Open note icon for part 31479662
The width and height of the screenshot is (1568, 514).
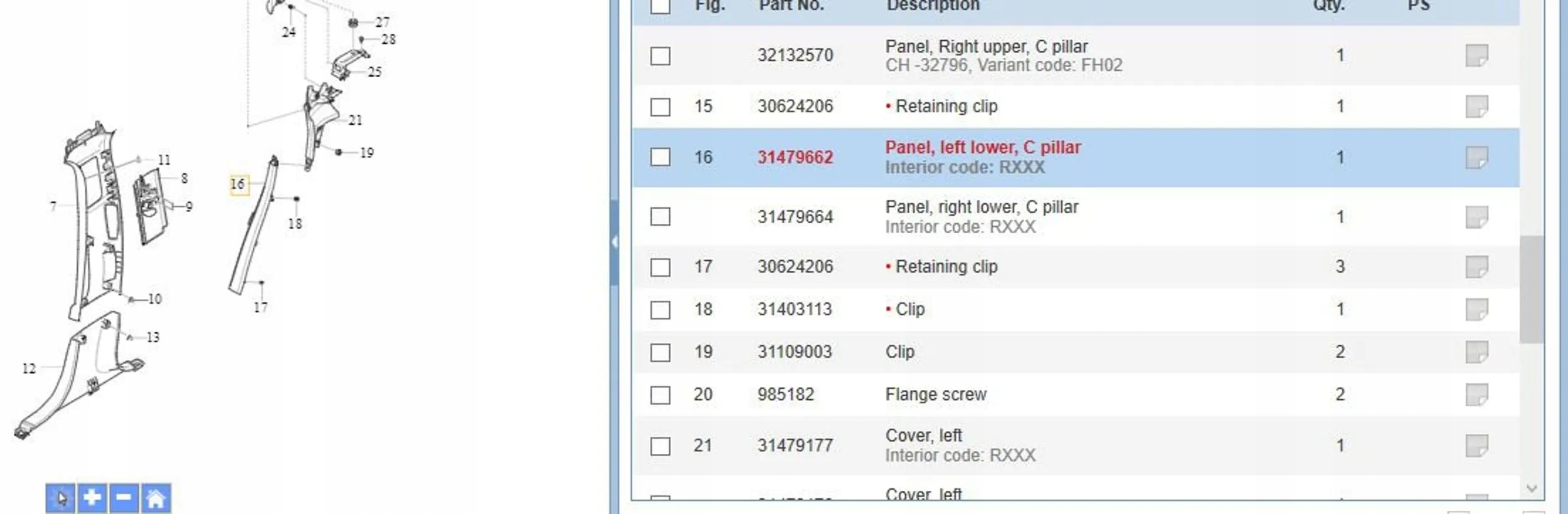point(1476,157)
